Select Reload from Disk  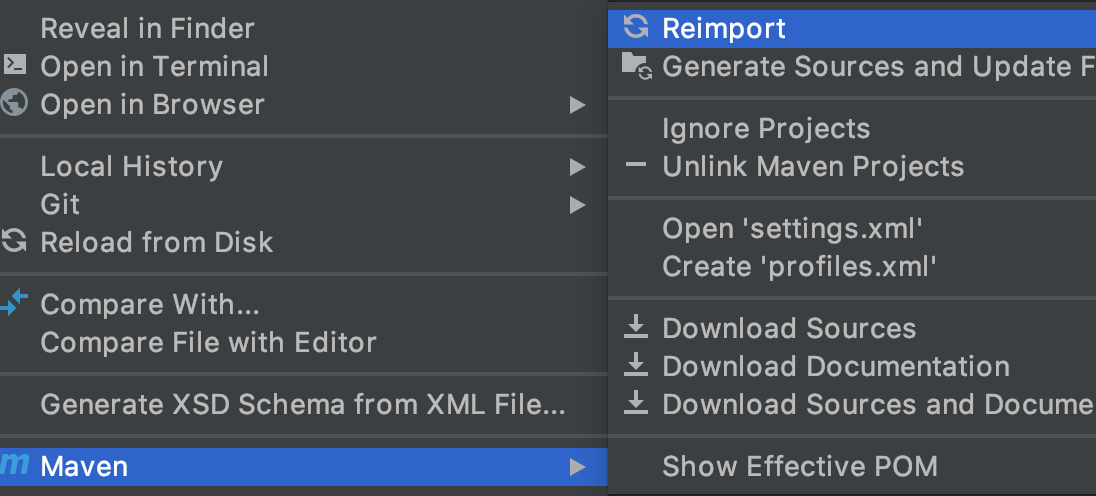point(303,242)
